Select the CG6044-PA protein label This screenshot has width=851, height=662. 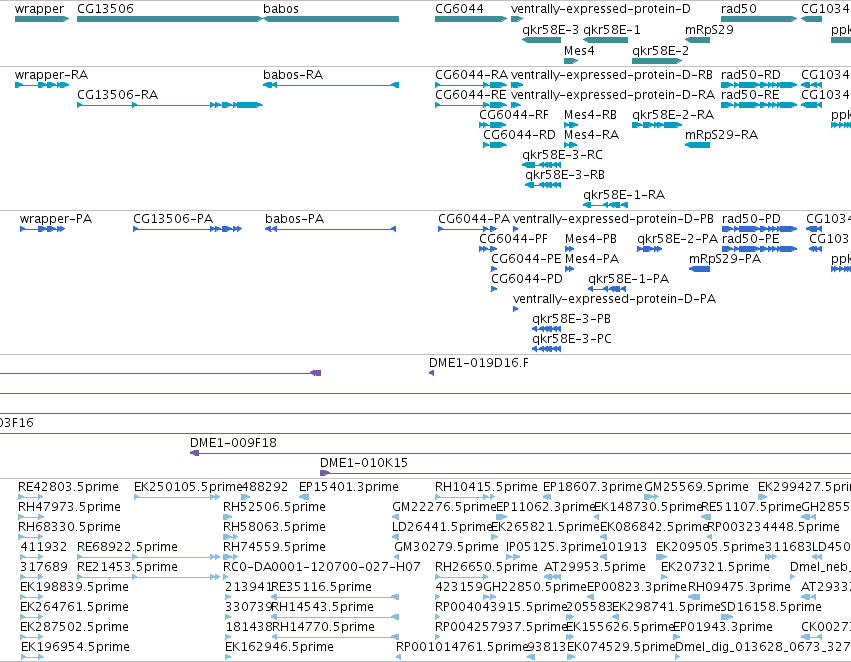tap(474, 219)
